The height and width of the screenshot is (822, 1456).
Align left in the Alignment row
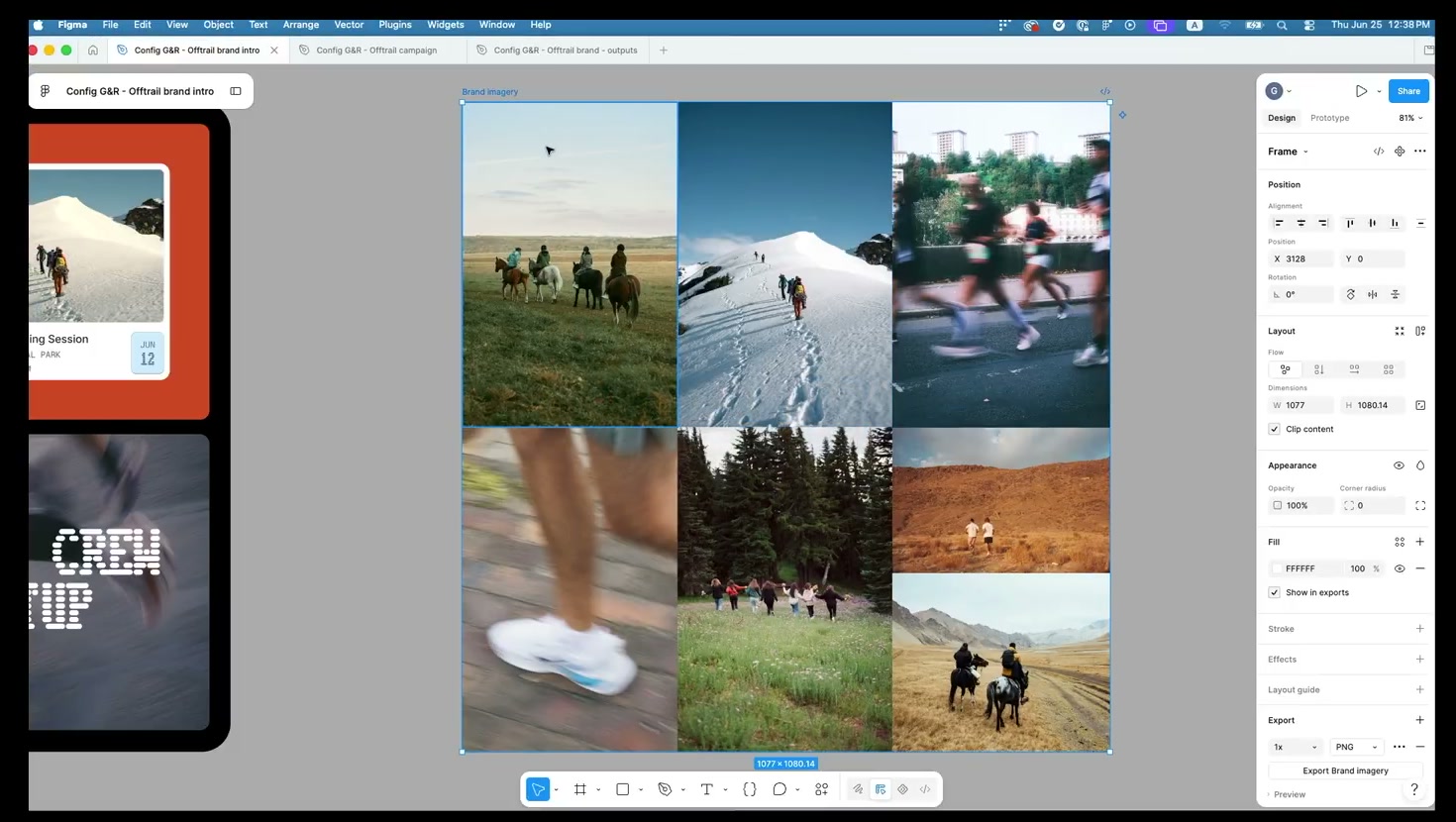point(1279,223)
